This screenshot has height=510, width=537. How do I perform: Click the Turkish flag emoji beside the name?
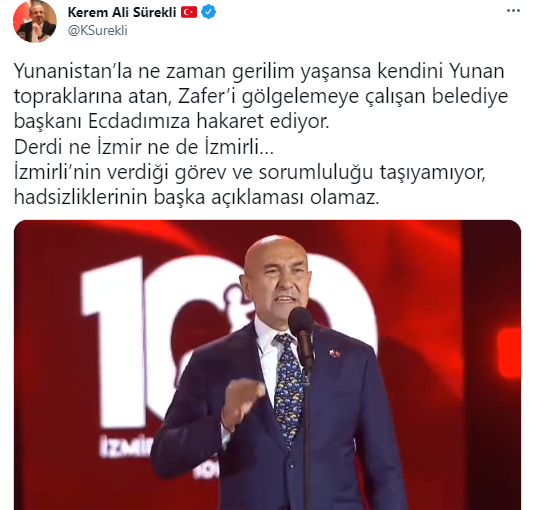coord(189,12)
